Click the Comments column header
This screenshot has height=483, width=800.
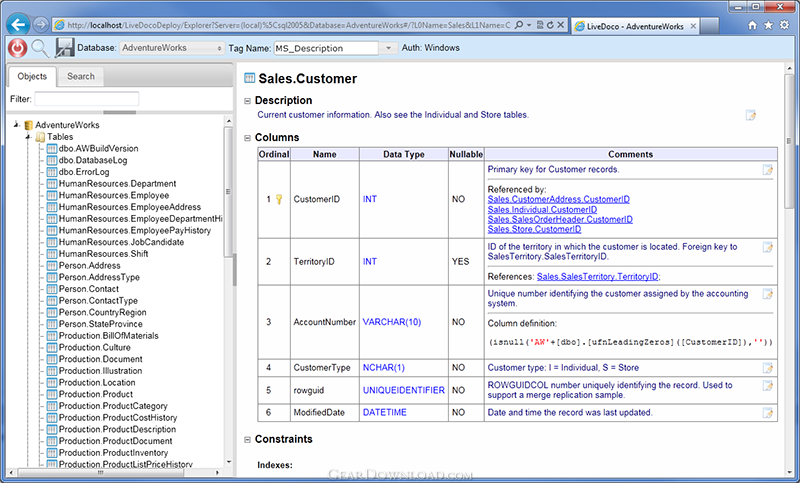click(x=631, y=154)
